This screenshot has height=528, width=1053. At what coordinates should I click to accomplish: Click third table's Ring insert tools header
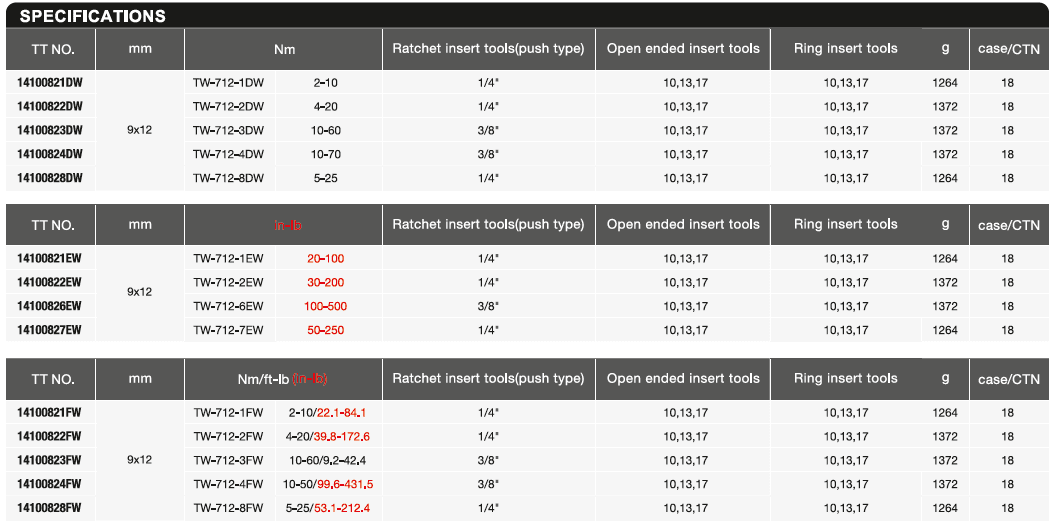(845, 378)
